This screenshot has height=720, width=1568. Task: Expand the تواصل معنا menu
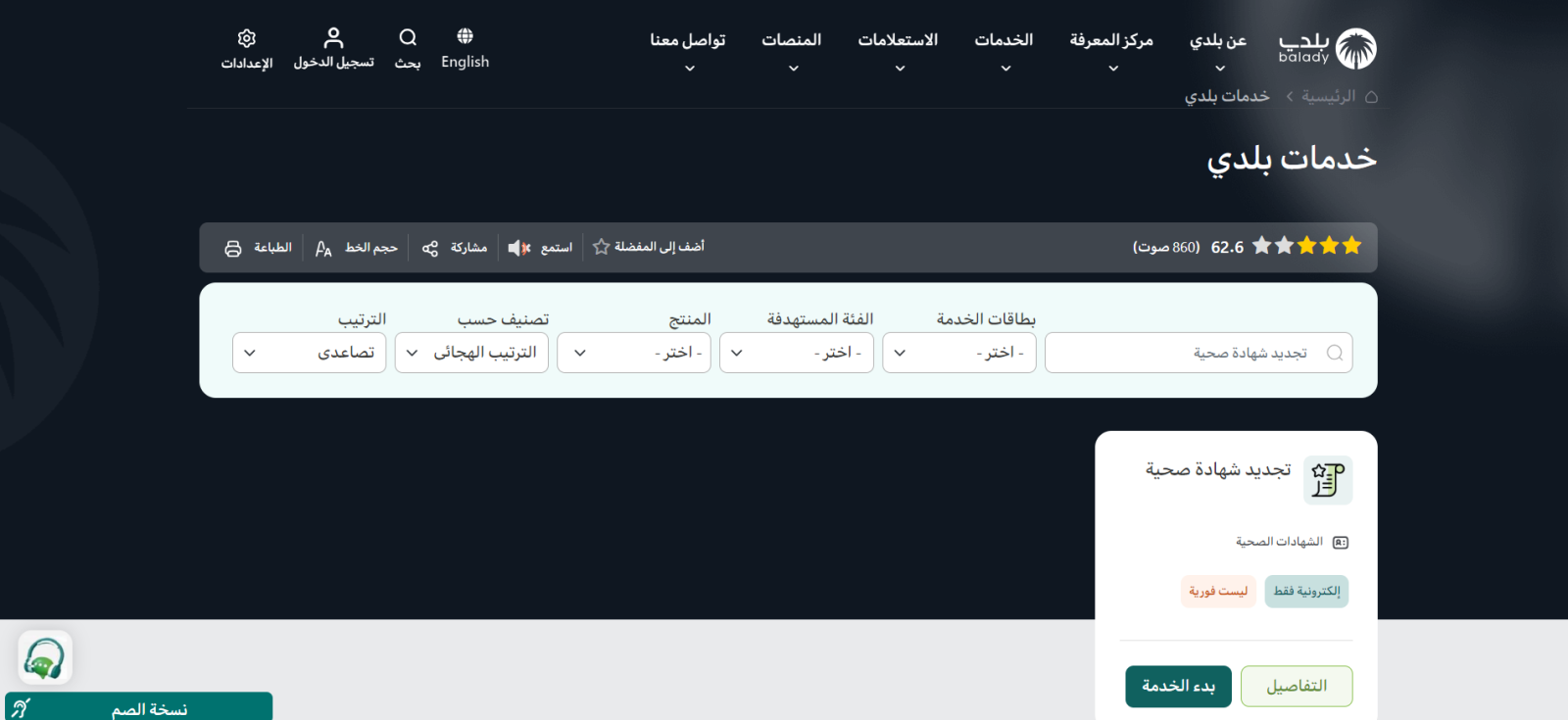688,51
